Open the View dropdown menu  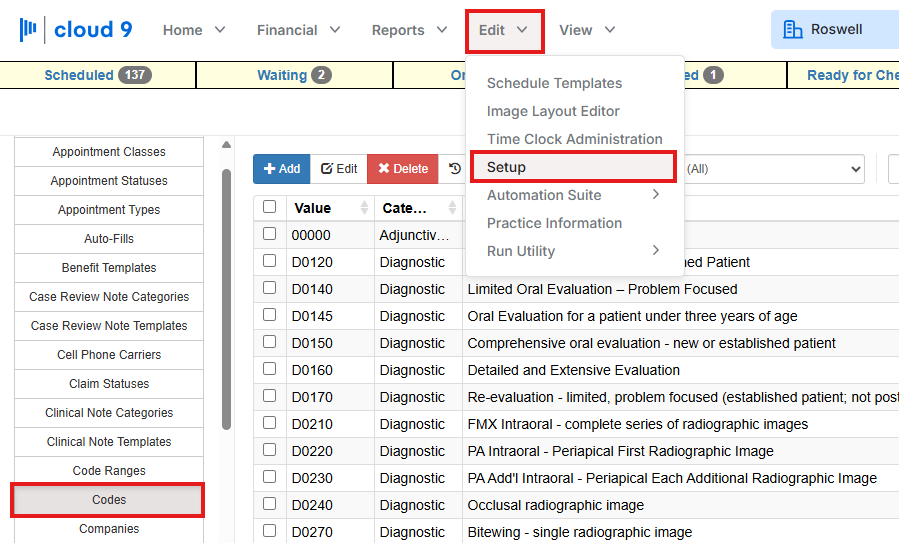click(587, 30)
